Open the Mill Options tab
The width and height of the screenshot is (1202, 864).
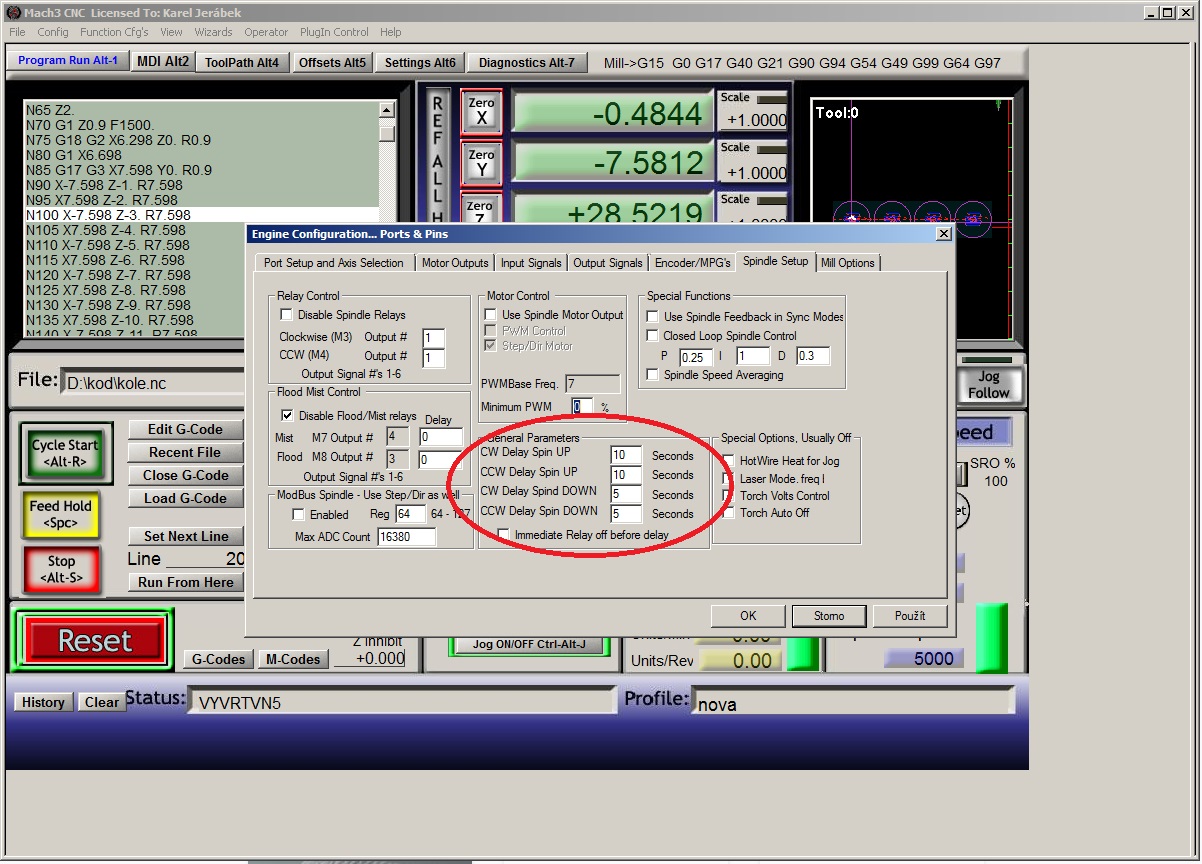(x=847, y=263)
